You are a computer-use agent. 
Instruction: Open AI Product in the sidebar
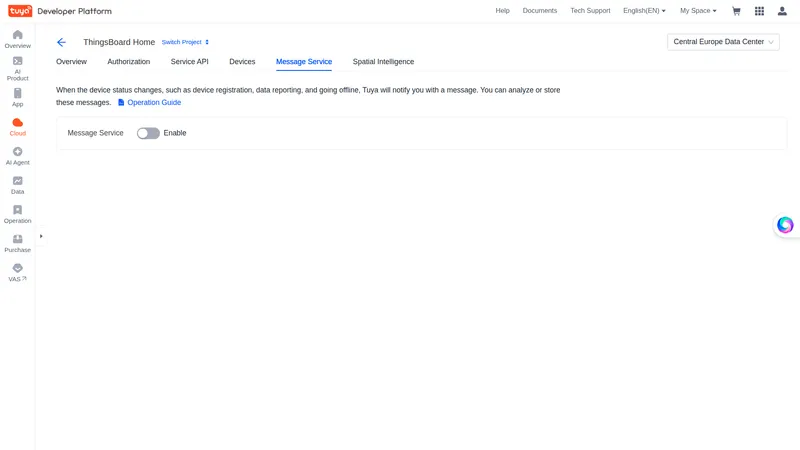coord(17,69)
